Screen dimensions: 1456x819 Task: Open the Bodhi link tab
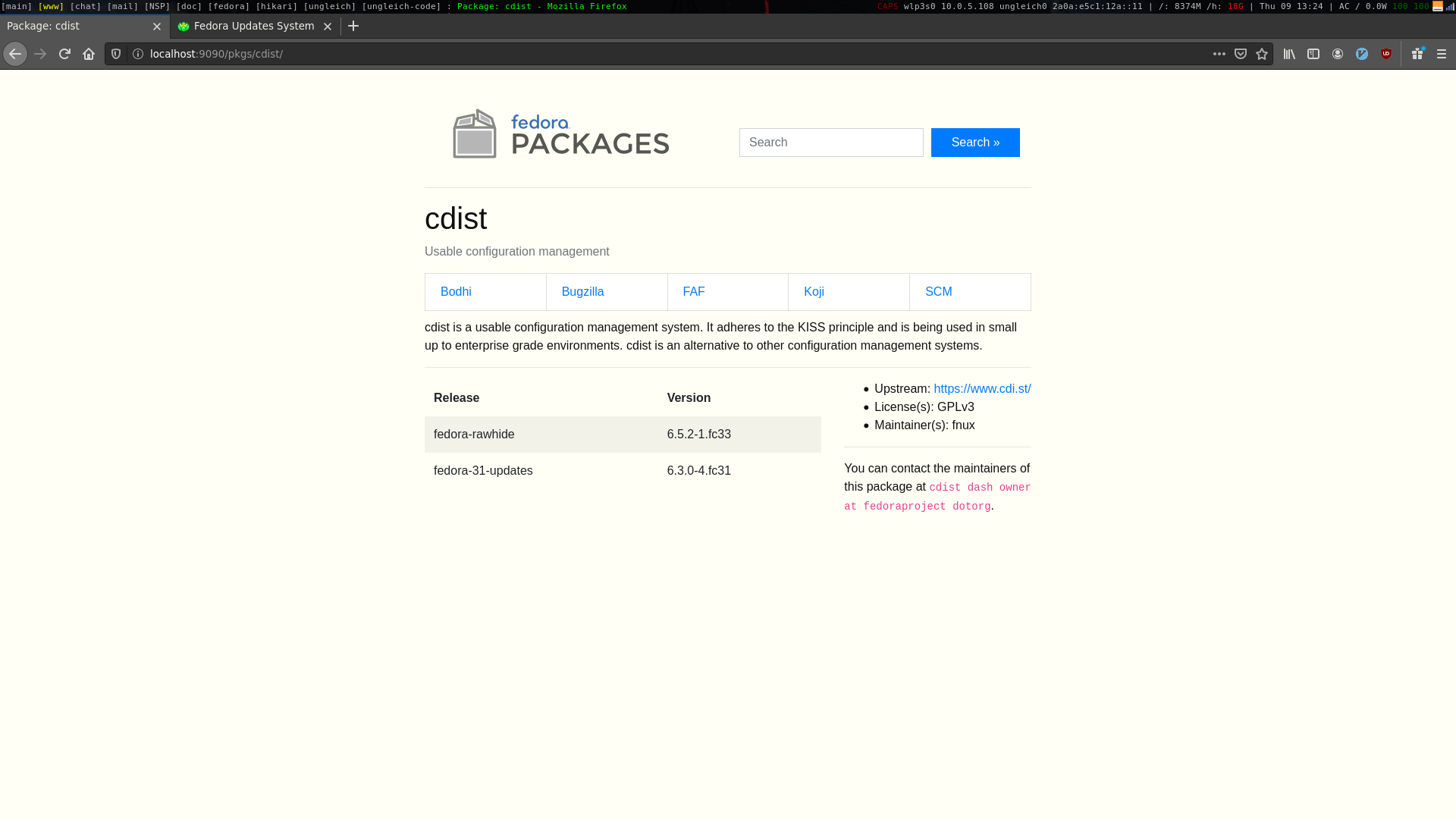[x=485, y=292]
